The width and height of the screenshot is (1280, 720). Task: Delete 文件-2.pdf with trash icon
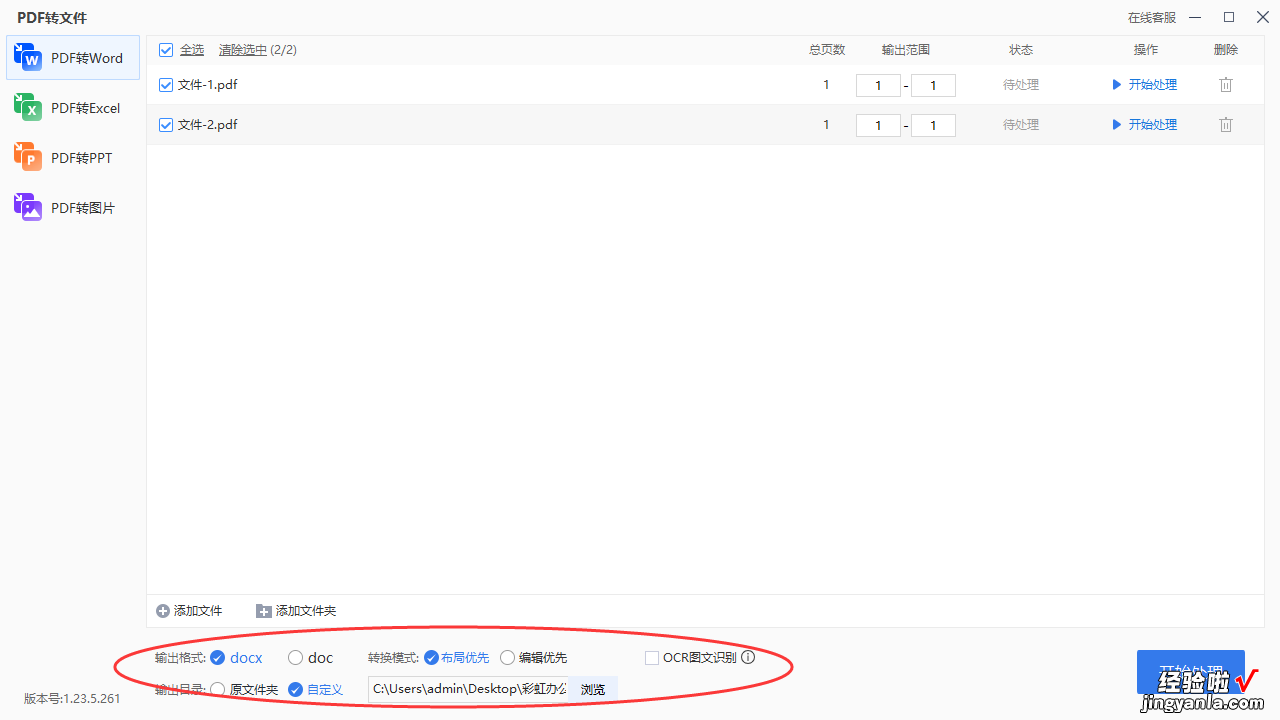pyautogui.click(x=1226, y=125)
